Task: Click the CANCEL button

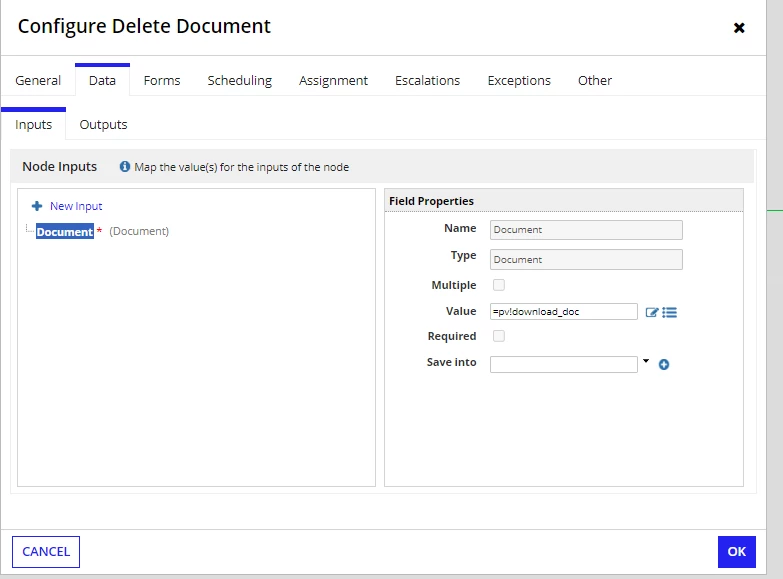Action: (46, 552)
